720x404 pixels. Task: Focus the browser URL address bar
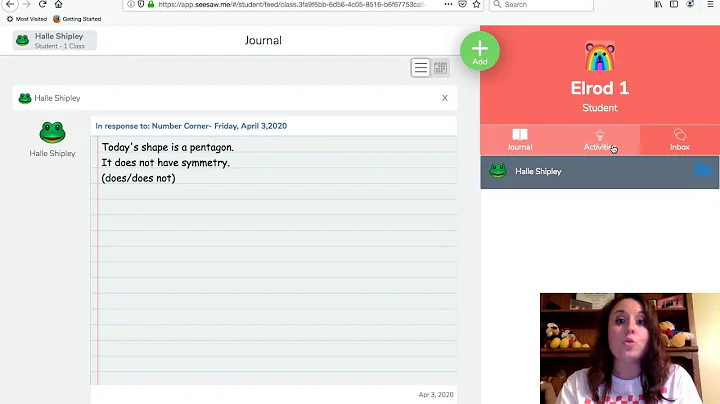pyautogui.click(x=292, y=4)
